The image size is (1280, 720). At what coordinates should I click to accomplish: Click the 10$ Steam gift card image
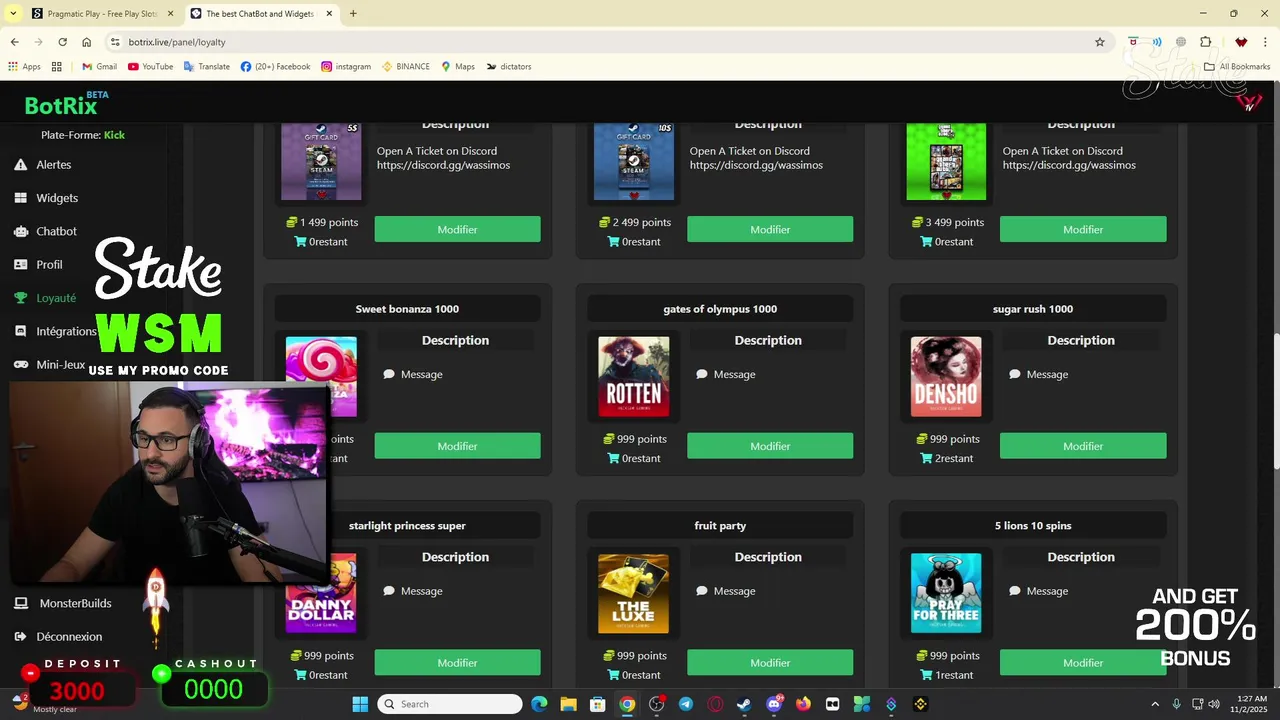(634, 162)
